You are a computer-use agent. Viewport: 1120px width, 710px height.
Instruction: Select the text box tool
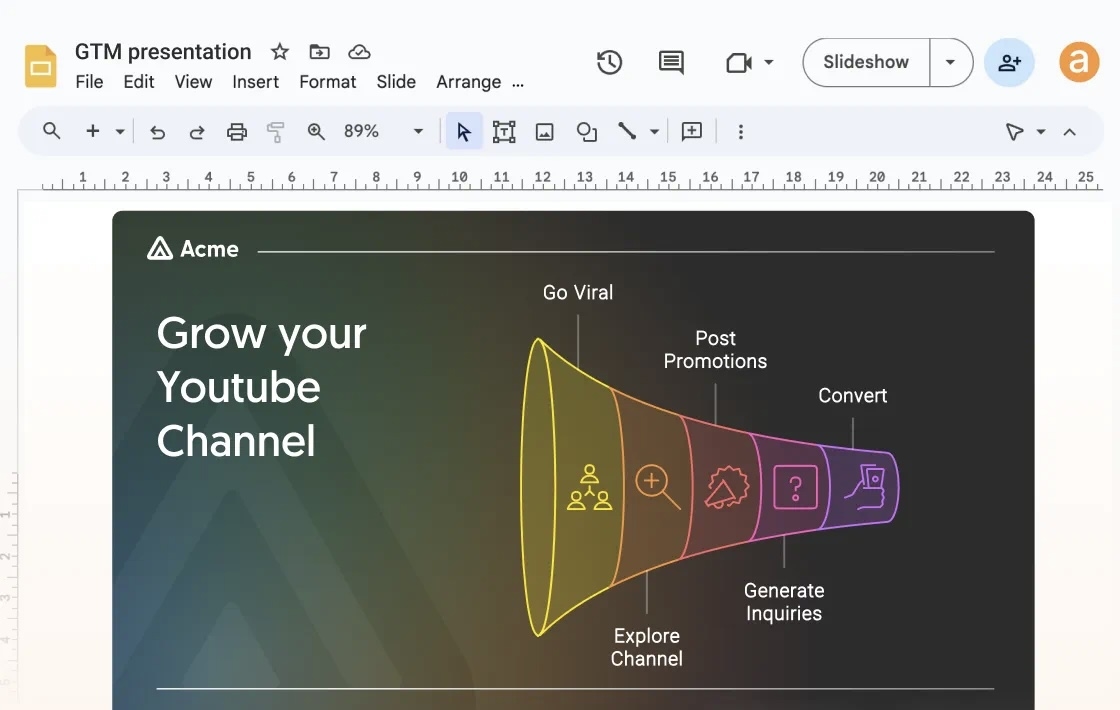pyautogui.click(x=504, y=131)
